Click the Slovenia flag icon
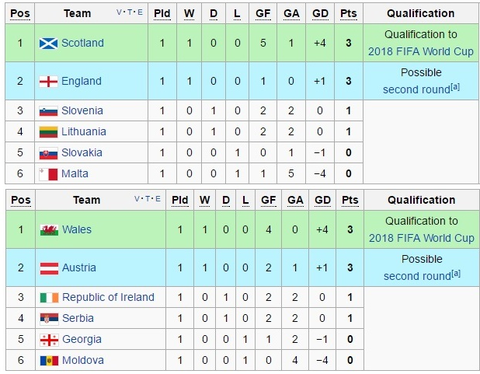The width and height of the screenshot is (480, 374). point(48,111)
